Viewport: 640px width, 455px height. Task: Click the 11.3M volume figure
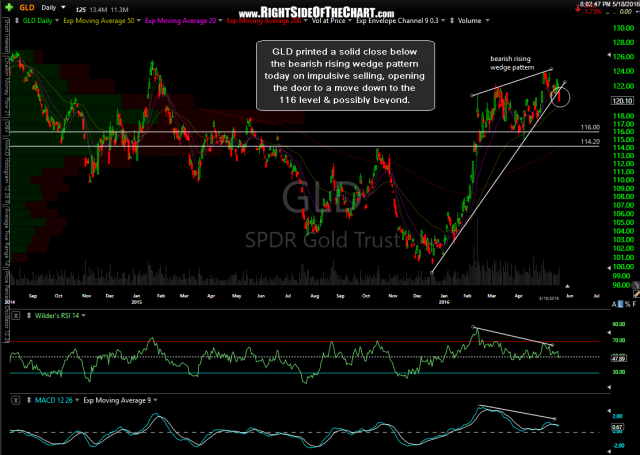(120, 9)
